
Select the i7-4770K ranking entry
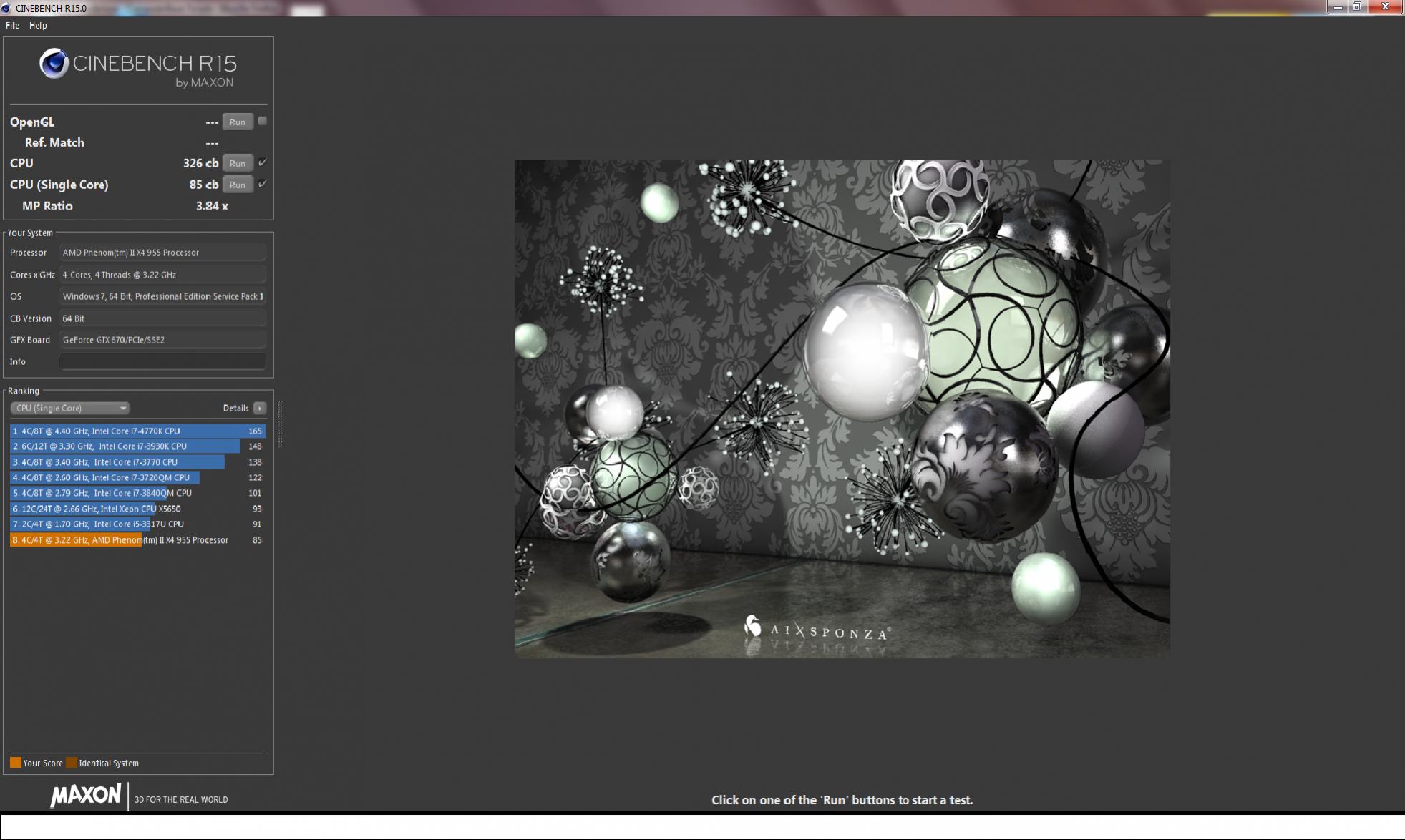[137, 431]
